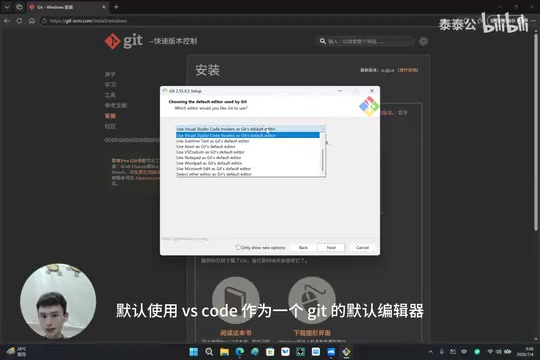Open the weather widget on taskbar
Viewport: 540px width, 360px height.
click(x=16, y=352)
